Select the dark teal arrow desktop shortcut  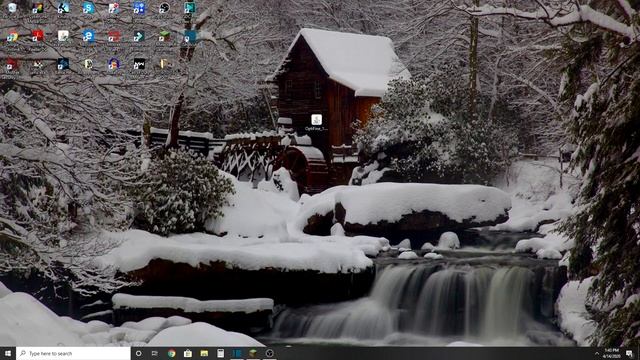pyautogui.click(x=139, y=36)
